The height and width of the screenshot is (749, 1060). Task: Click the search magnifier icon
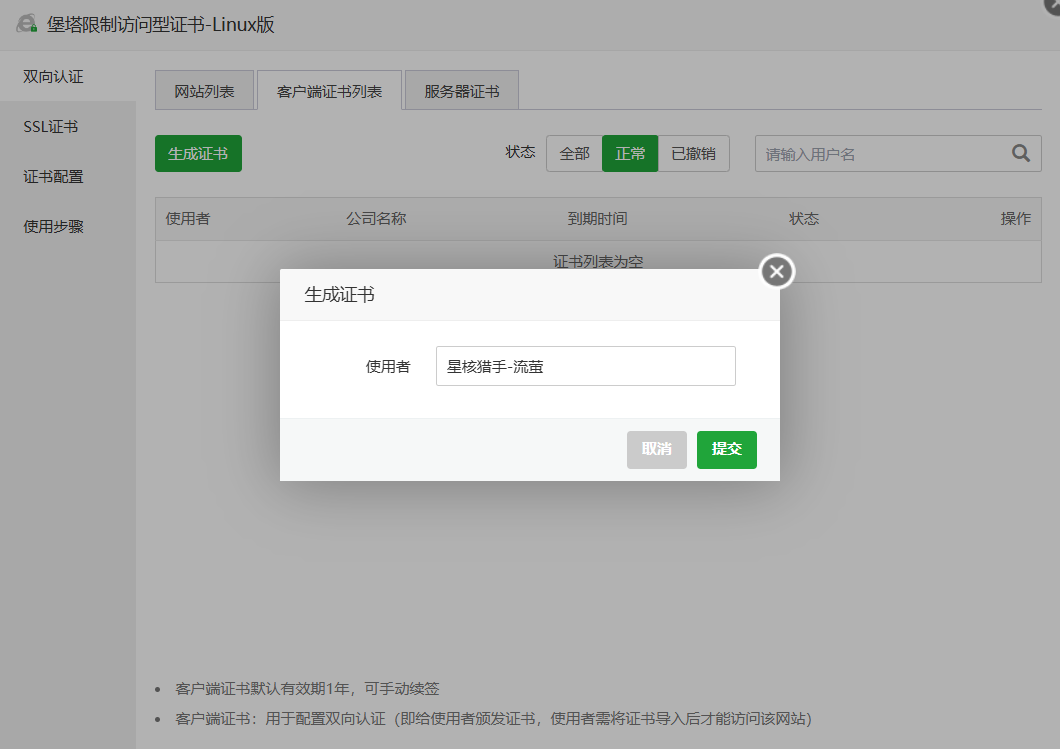1020,153
